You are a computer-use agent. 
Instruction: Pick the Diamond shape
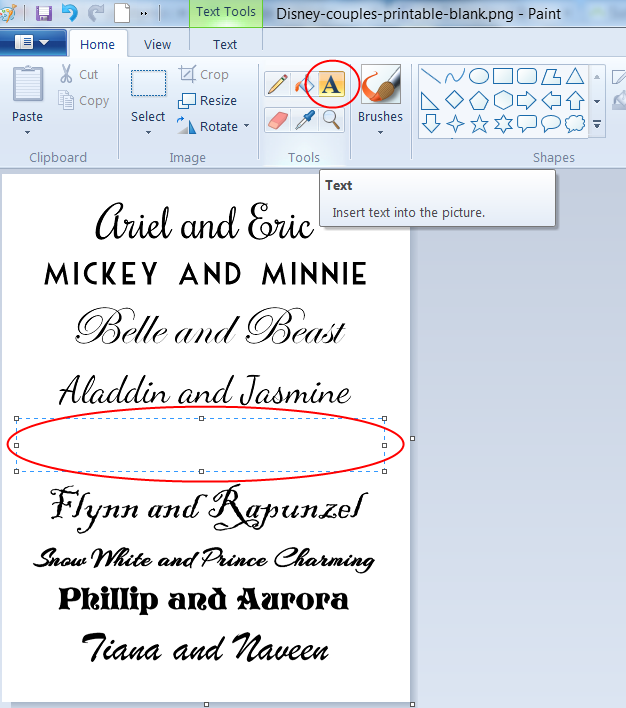454,100
